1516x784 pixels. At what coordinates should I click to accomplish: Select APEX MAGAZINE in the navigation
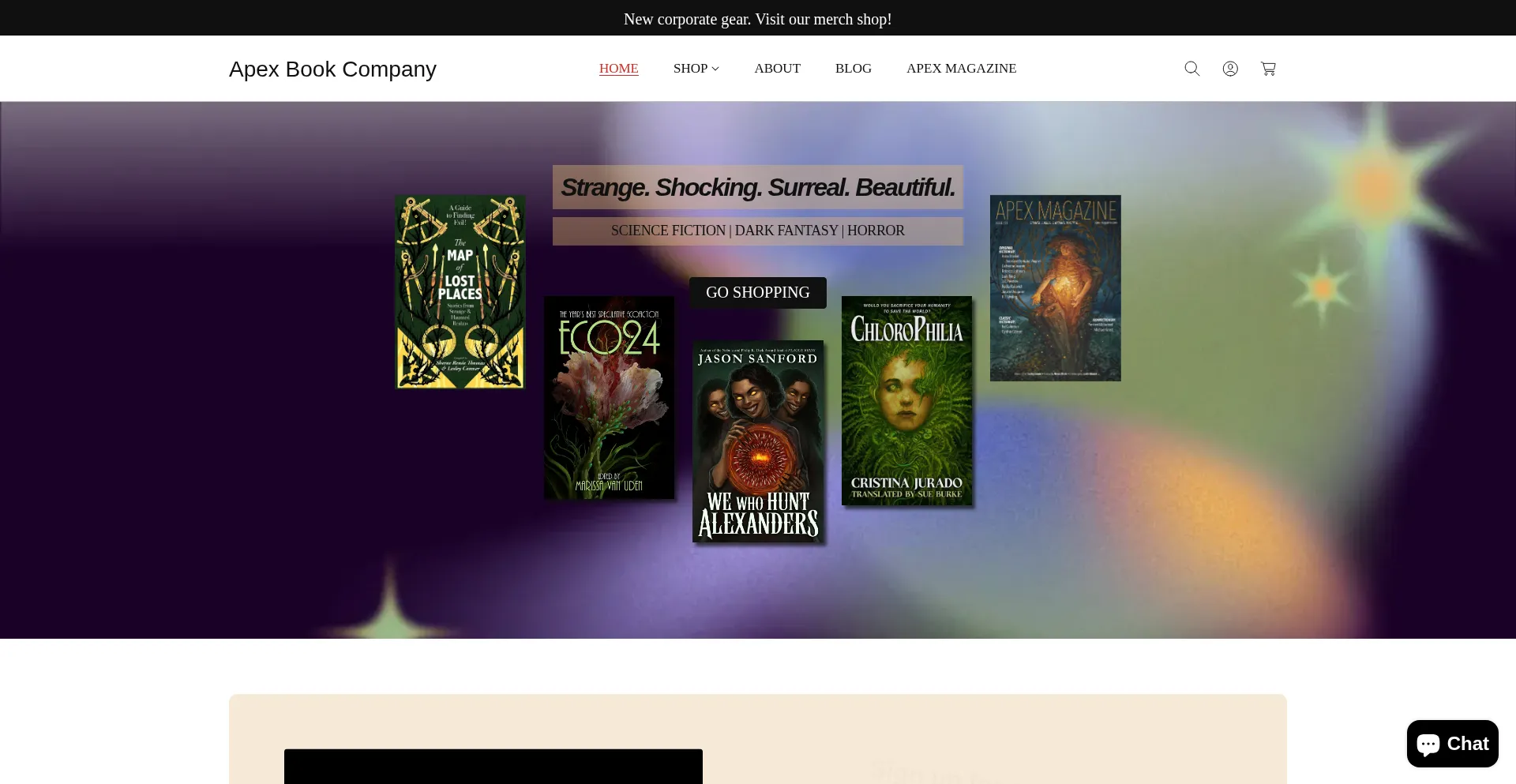pyautogui.click(x=961, y=69)
